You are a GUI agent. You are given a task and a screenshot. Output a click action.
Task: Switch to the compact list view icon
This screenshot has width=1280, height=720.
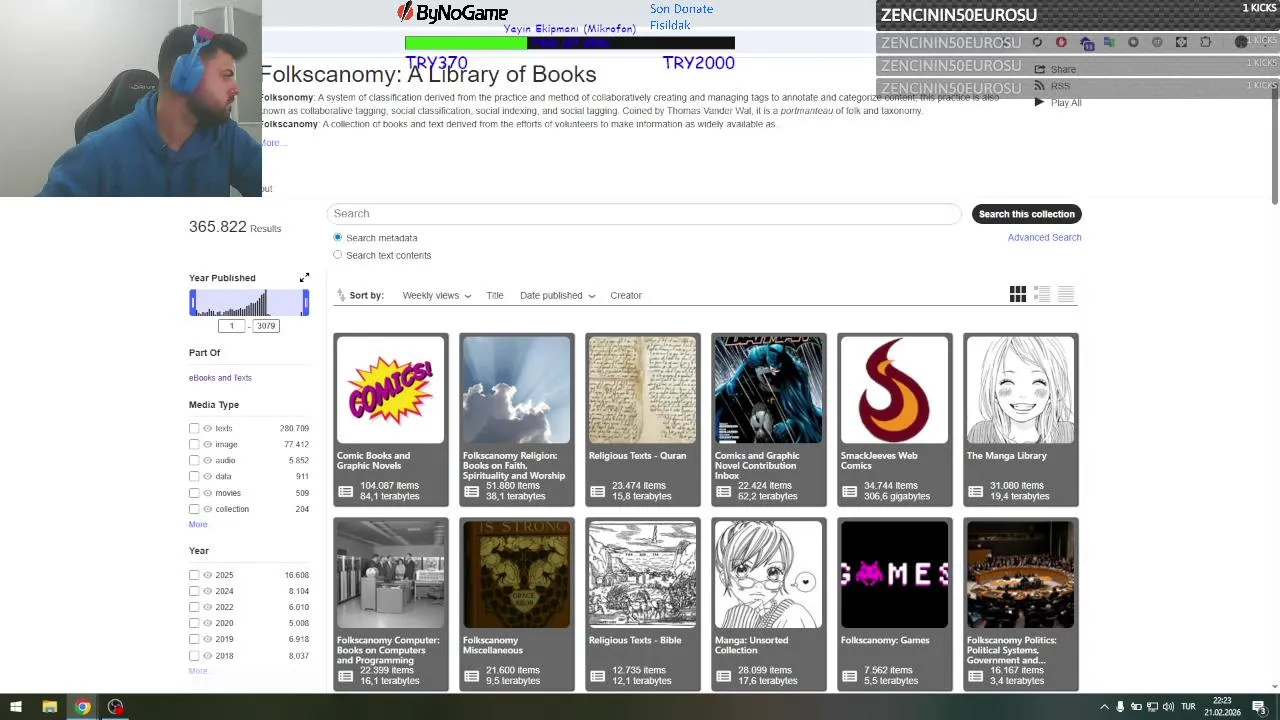point(1066,294)
